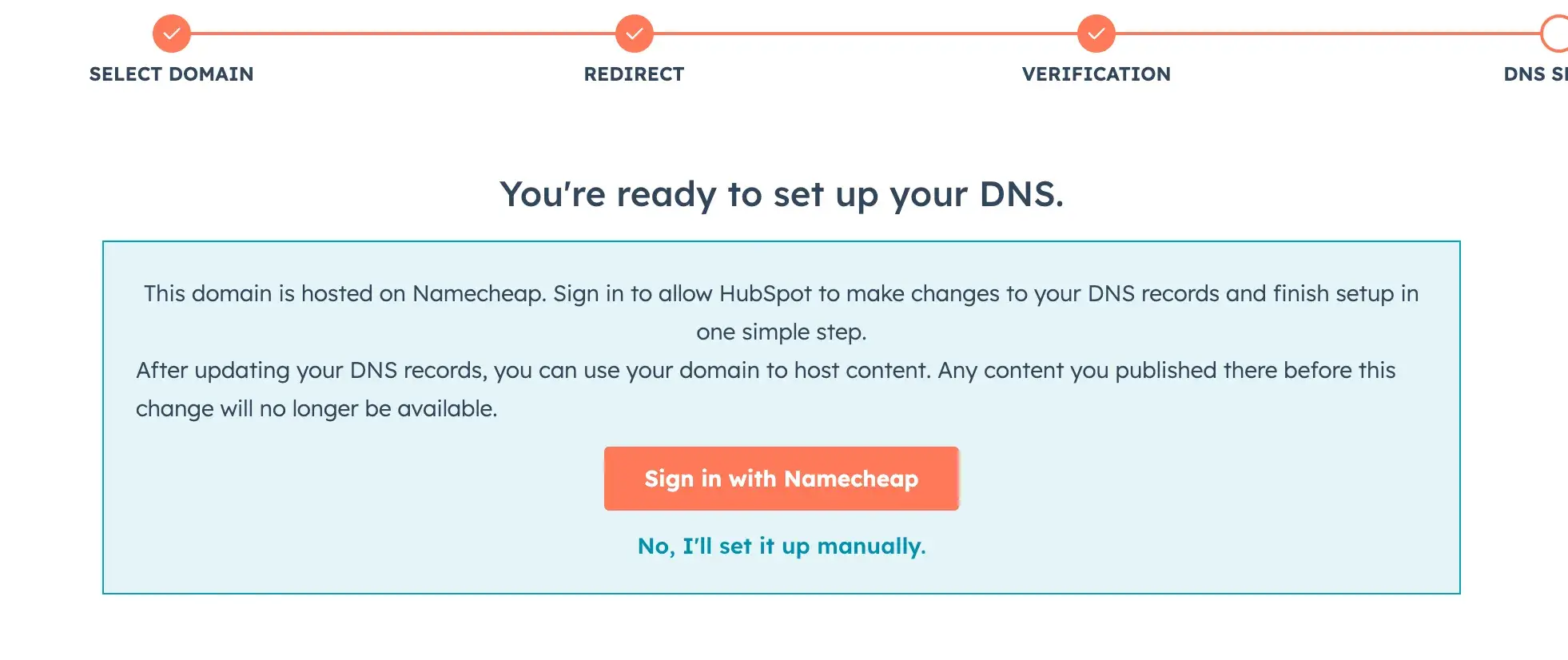This screenshot has height=660, width=1568.
Task: Click the word Namecheap in the first sentence
Action: pos(478,294)
